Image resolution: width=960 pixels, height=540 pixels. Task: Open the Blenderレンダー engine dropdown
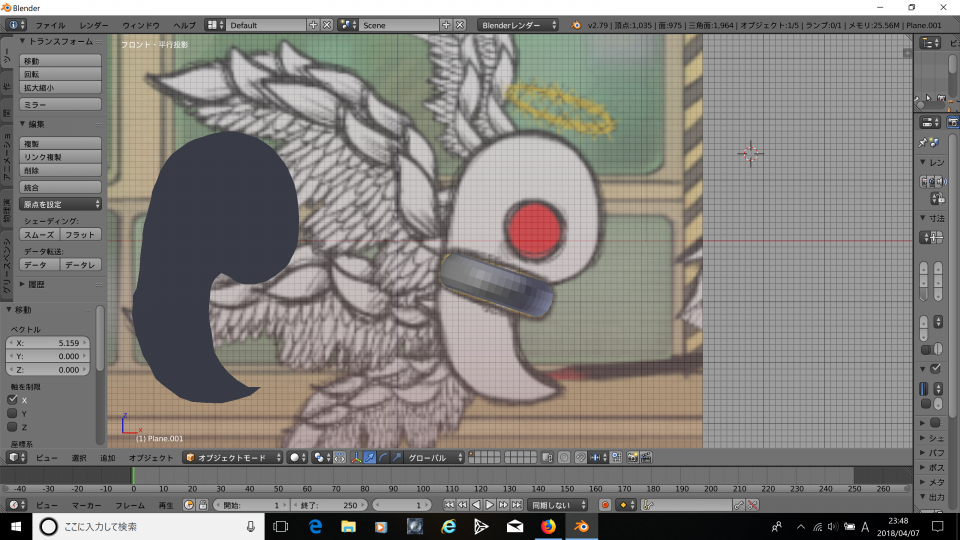pyautogui.click(x=518, y=25)
